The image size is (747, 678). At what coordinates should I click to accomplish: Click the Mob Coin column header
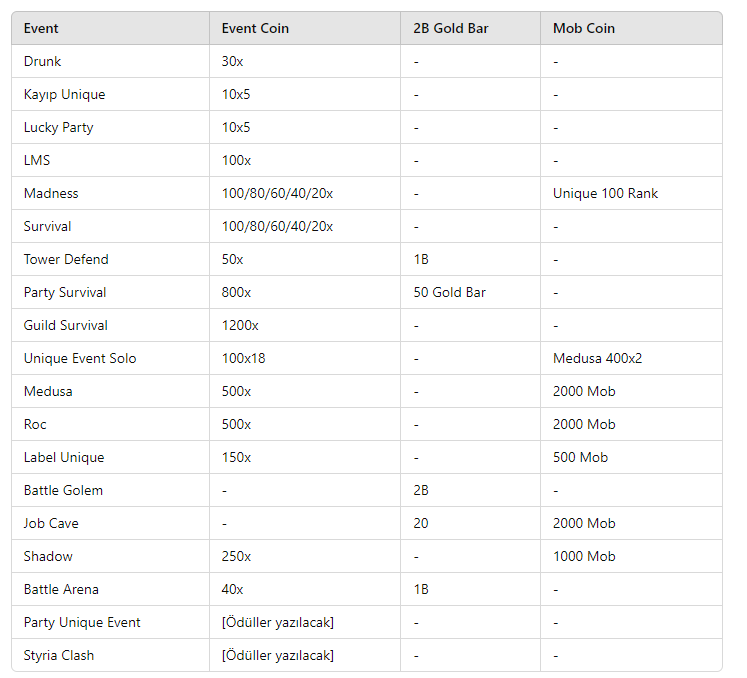pos(584,29)
